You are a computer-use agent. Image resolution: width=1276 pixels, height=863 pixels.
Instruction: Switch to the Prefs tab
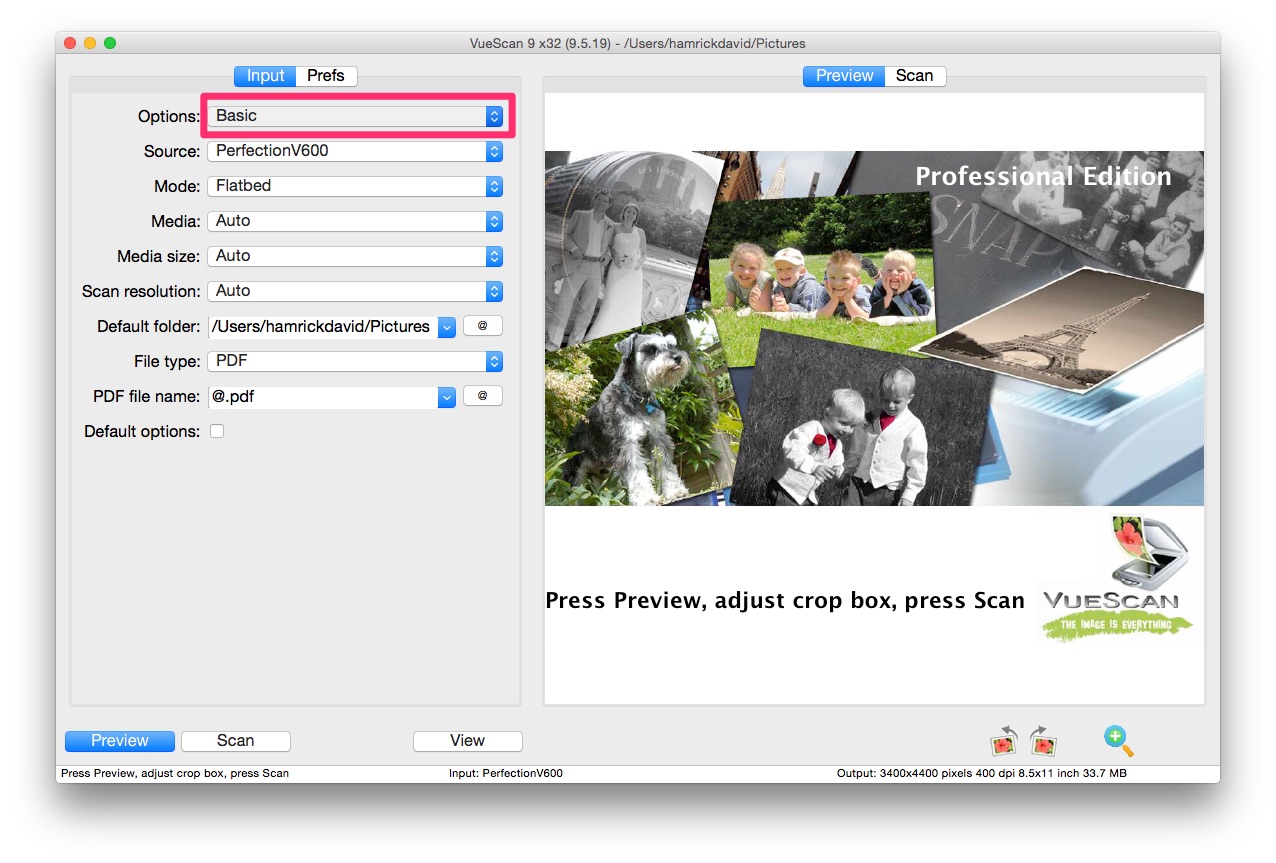[326, 75]
